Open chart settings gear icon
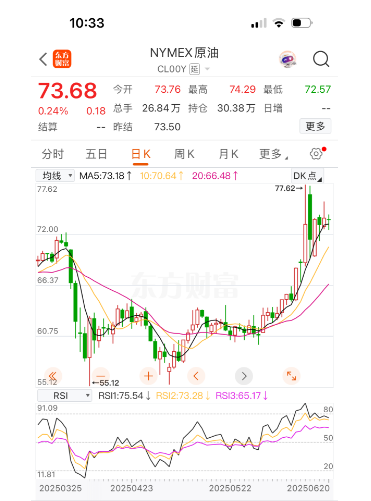Viewport: 371px width, 501px height. (x=317, y=154)
